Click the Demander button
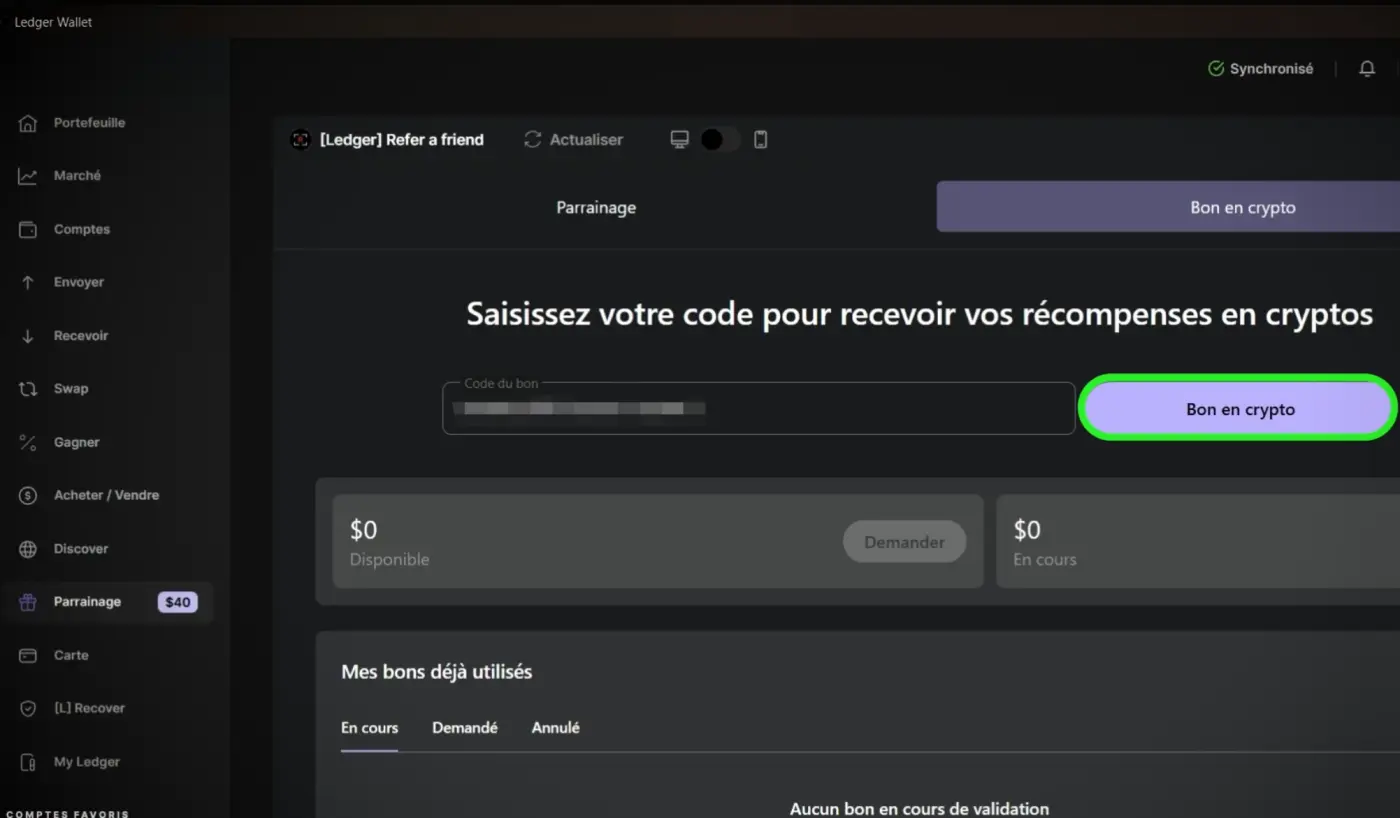 coord(904,541)
